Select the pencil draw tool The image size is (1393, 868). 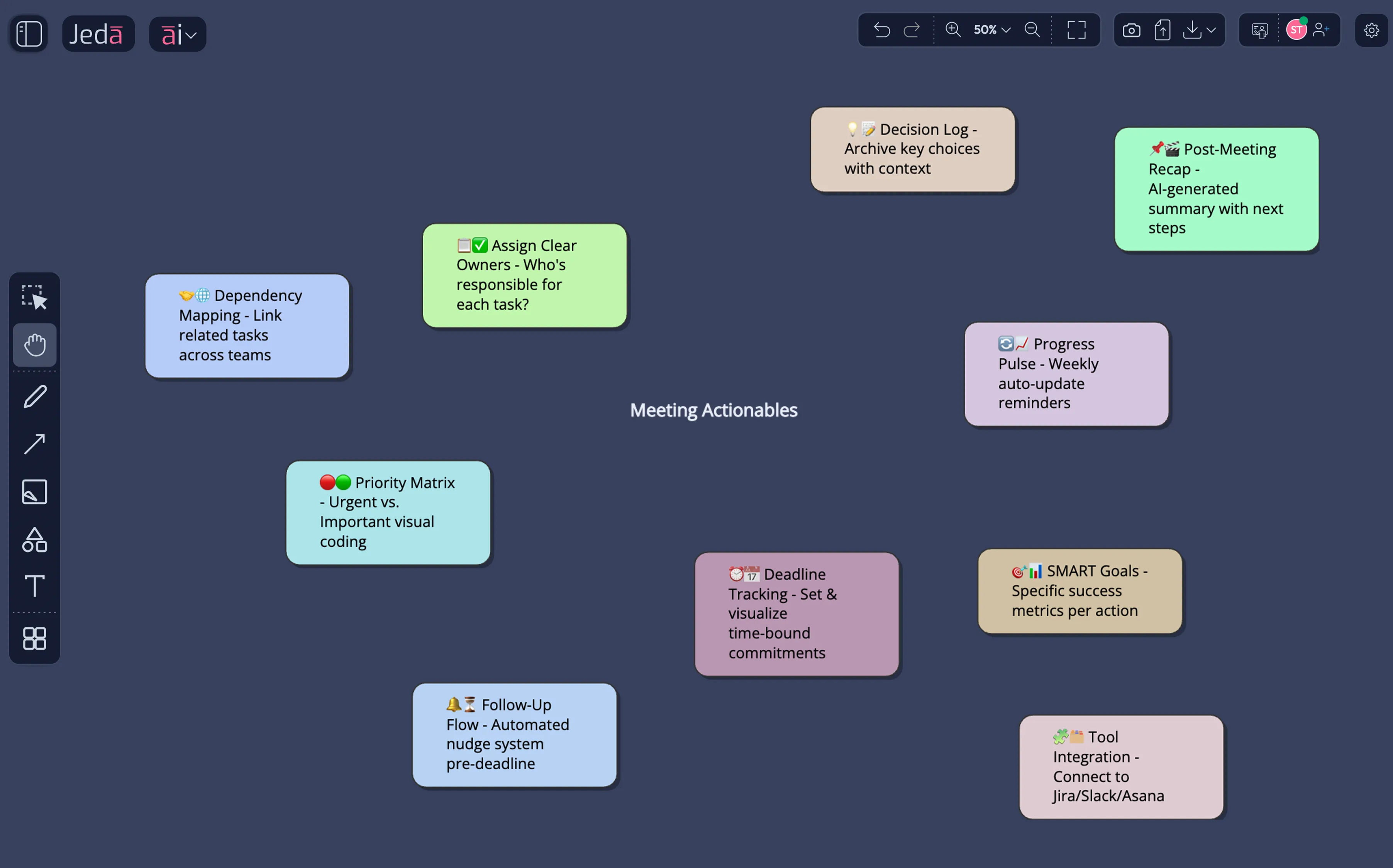pyautogui.click(x=34, y=396)
